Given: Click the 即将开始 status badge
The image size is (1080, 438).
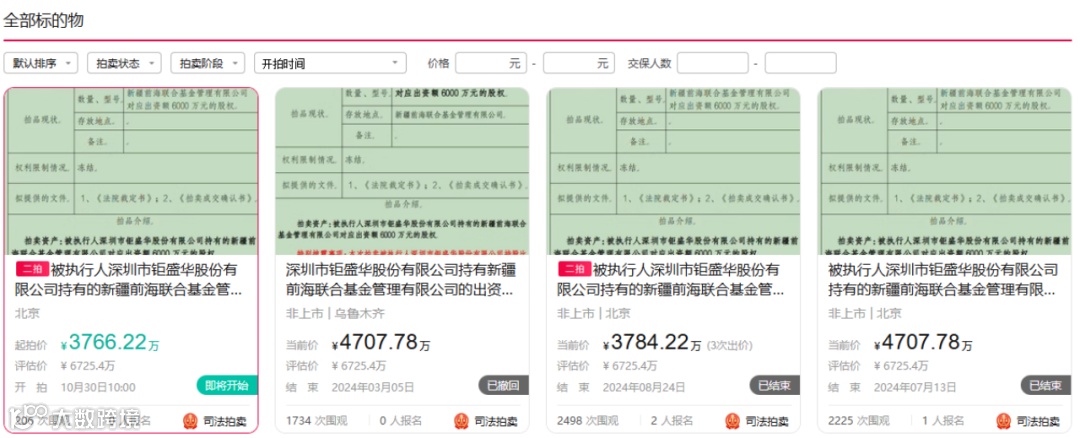Looking at the screenshot, I should 227,385.
